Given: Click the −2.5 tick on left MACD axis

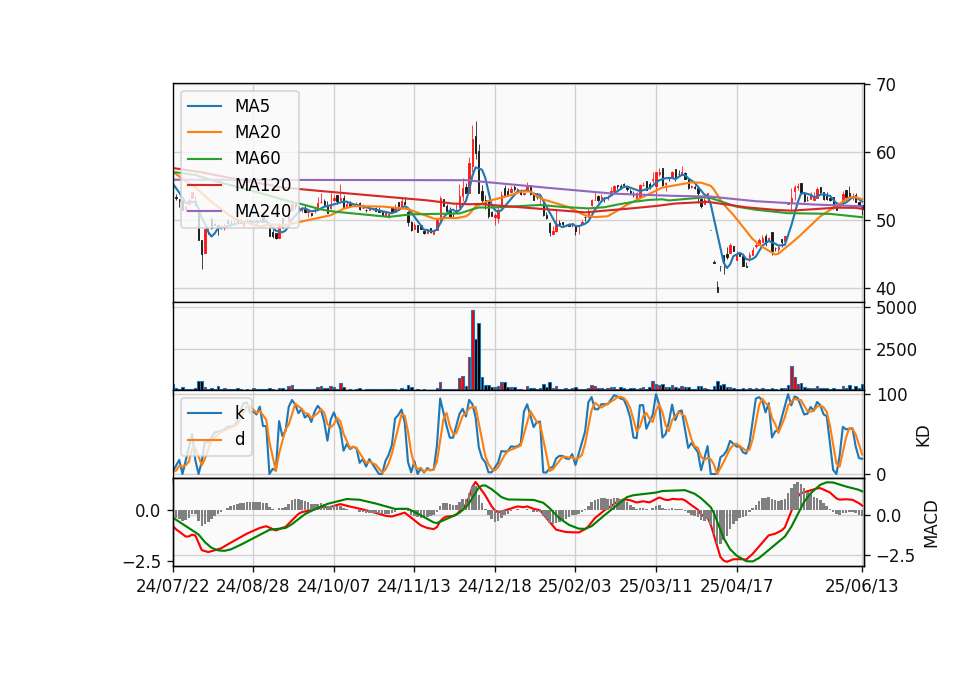Looking at the screenshot, I should pyautogui.click(x=141, y=561).
